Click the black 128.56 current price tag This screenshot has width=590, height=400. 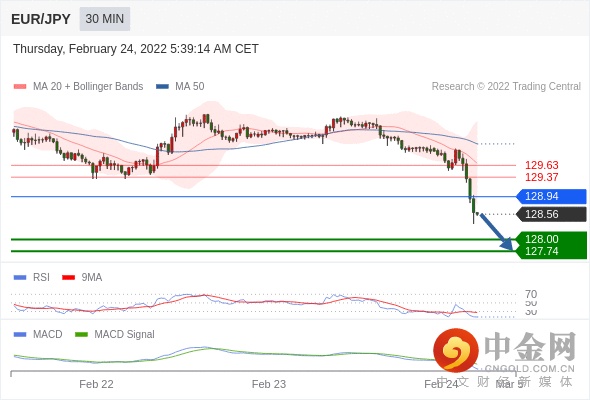(551, 214)
